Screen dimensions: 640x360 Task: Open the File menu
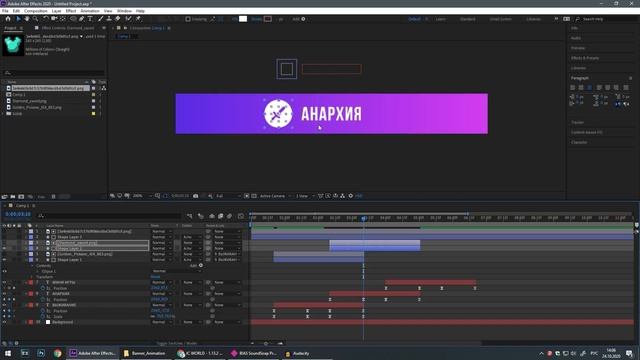pos(5,11)
